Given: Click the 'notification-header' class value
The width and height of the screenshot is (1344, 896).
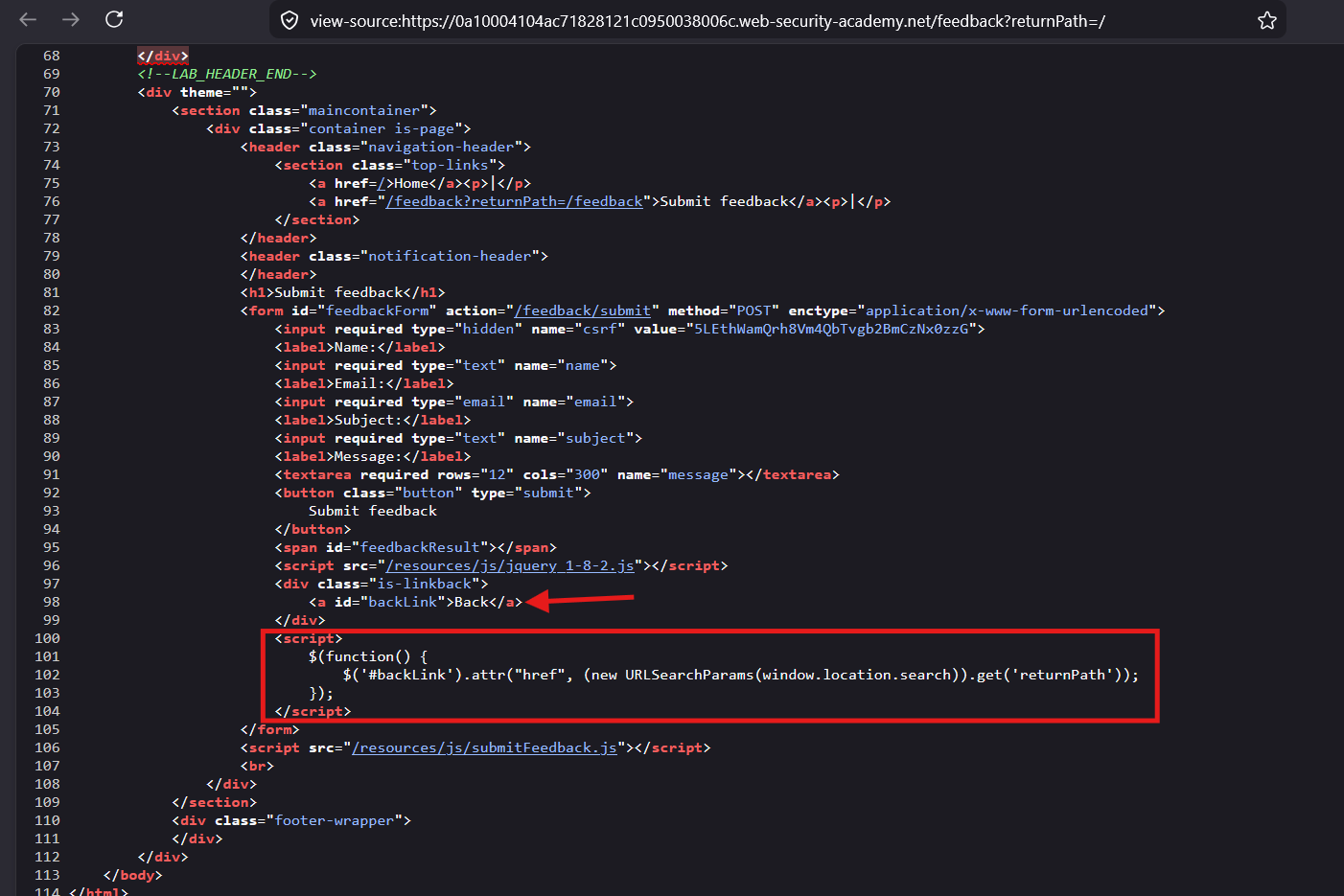Looking at the screenshot, I should [x=450, y=256].
